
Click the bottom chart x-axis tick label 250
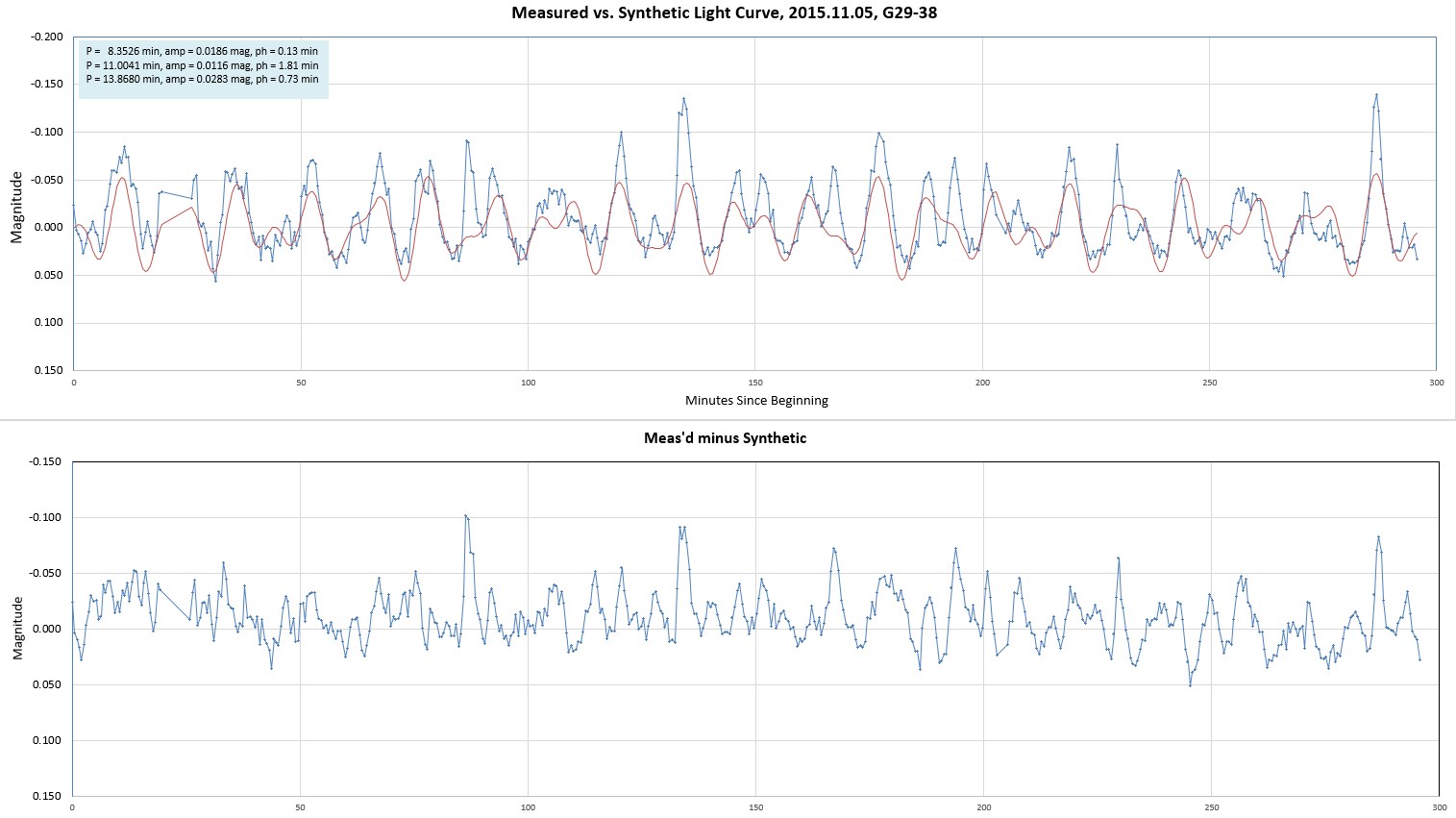(1211, 807)
